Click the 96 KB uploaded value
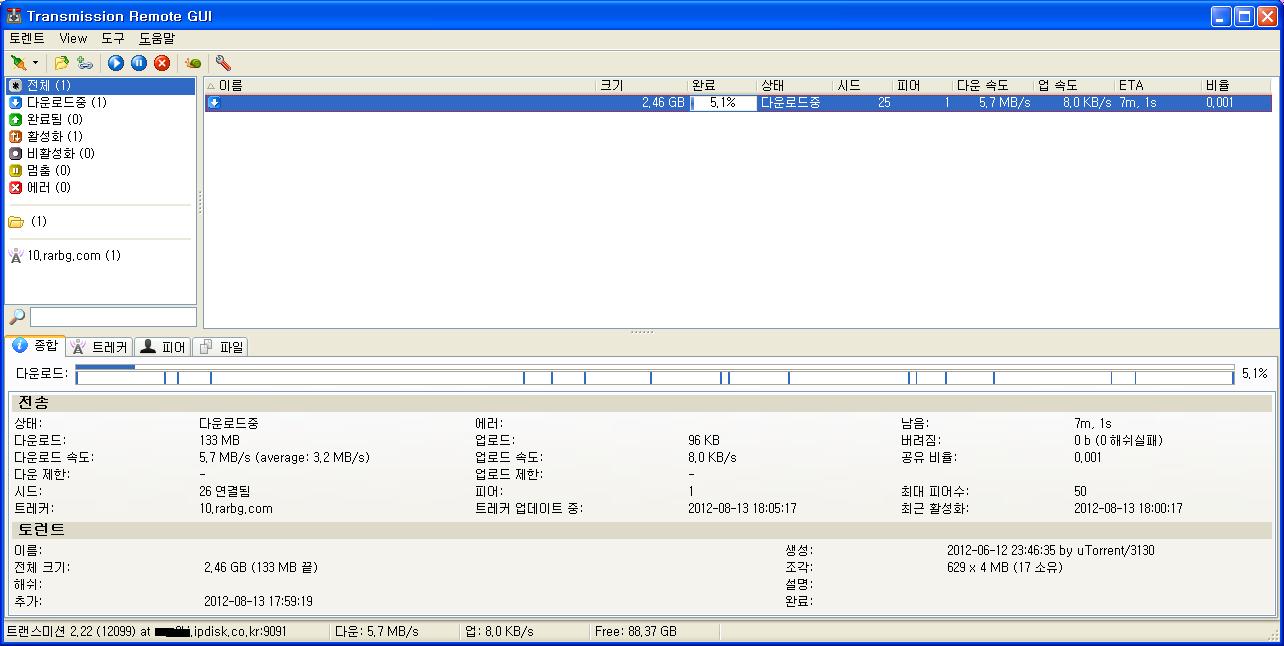 pyautogui.click(x=703, y=440)
